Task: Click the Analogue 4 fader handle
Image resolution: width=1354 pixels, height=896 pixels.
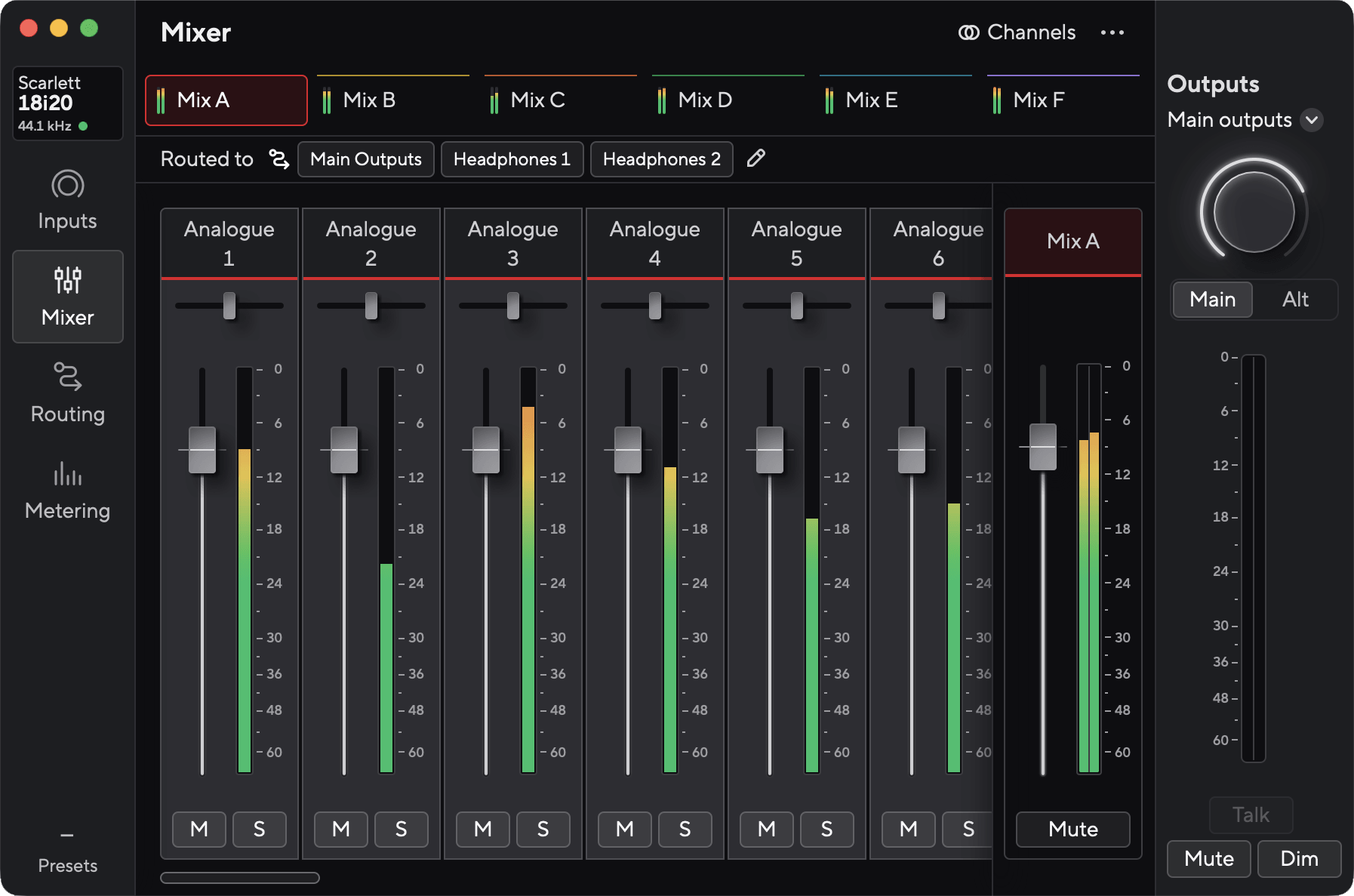Action: 628,450
